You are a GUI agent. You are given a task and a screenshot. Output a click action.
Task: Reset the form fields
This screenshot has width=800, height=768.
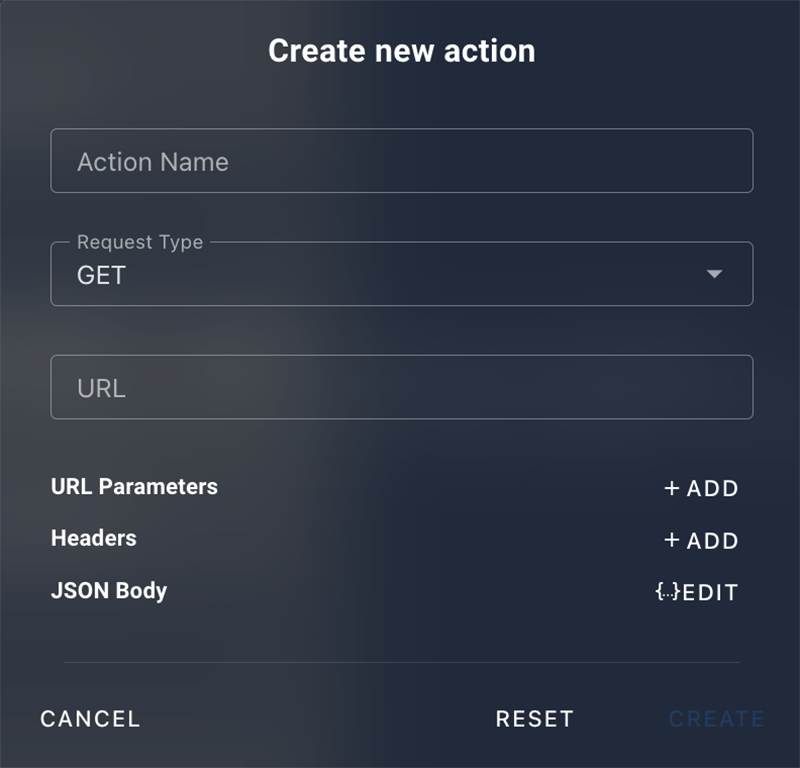[x=535, y=719]
